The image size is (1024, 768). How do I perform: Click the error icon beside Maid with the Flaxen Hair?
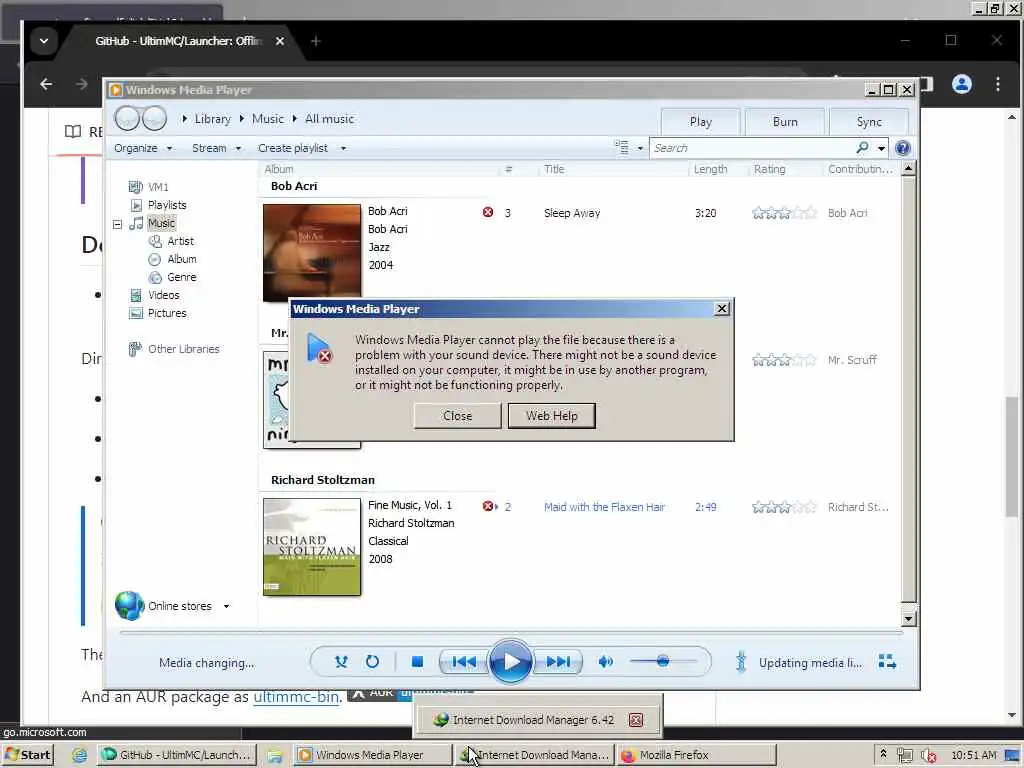[488, 506]
